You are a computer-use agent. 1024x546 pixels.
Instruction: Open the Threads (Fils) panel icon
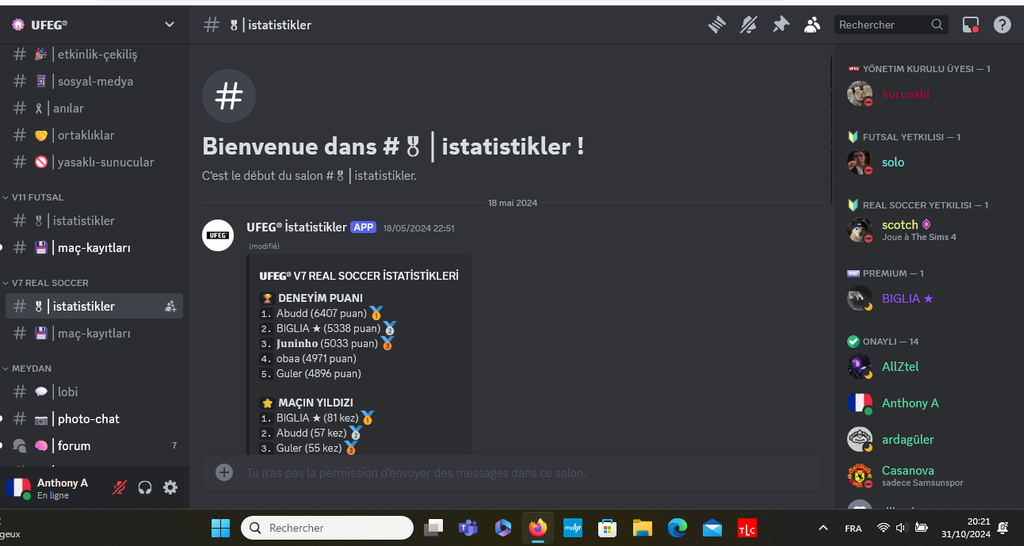pyautogui.click(x=716, y=25)
